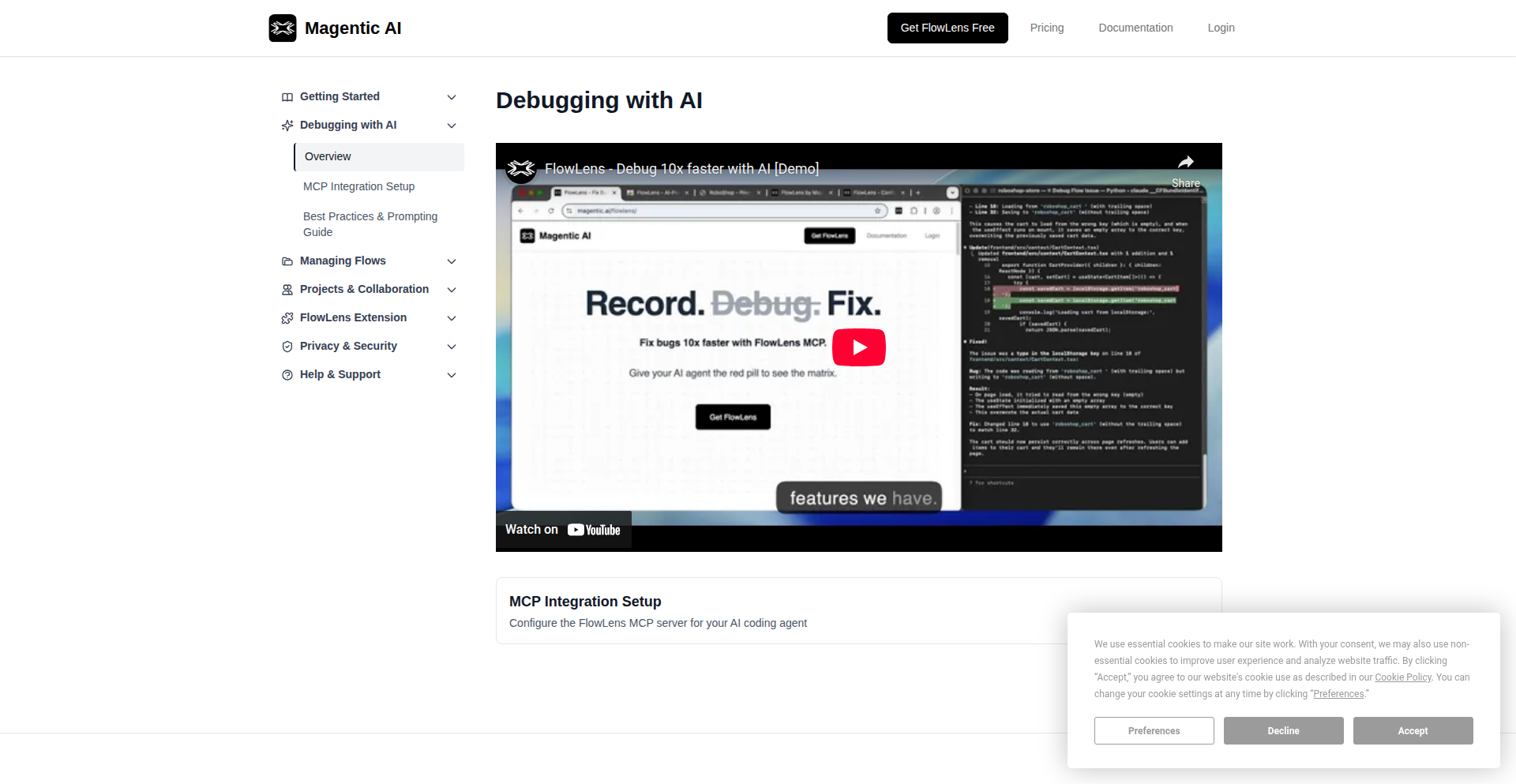This screenshot has width=1516, height=784.
Task: Click the Get FlowLens Free button
Action: click(x=947, y=28)
